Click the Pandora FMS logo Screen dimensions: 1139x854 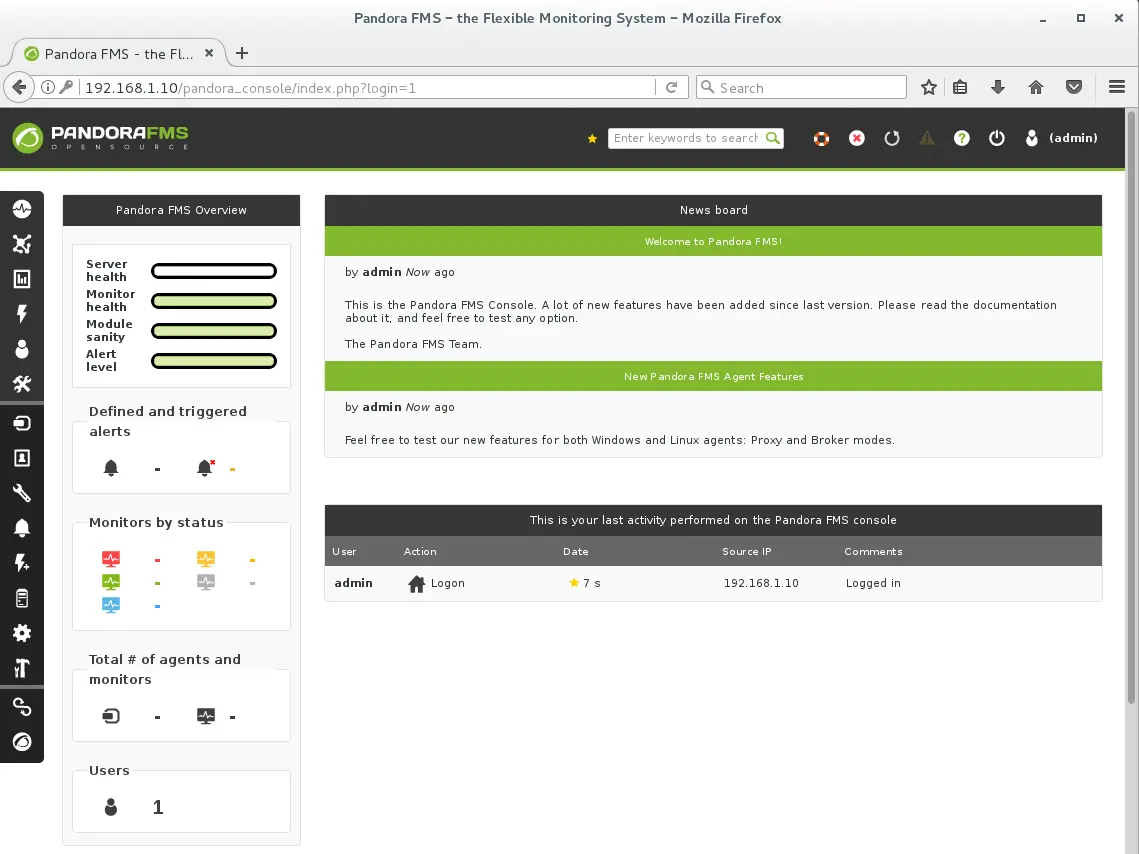tap(100, 137)
